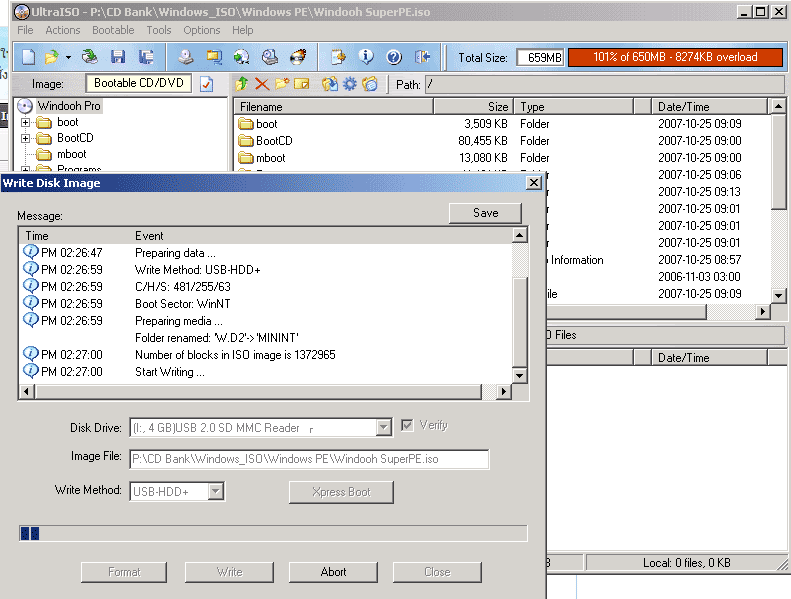The height and width of the screenshot is (599, 791).
Task: Click the image properties checkmark icon
Action: coord(206,84)
